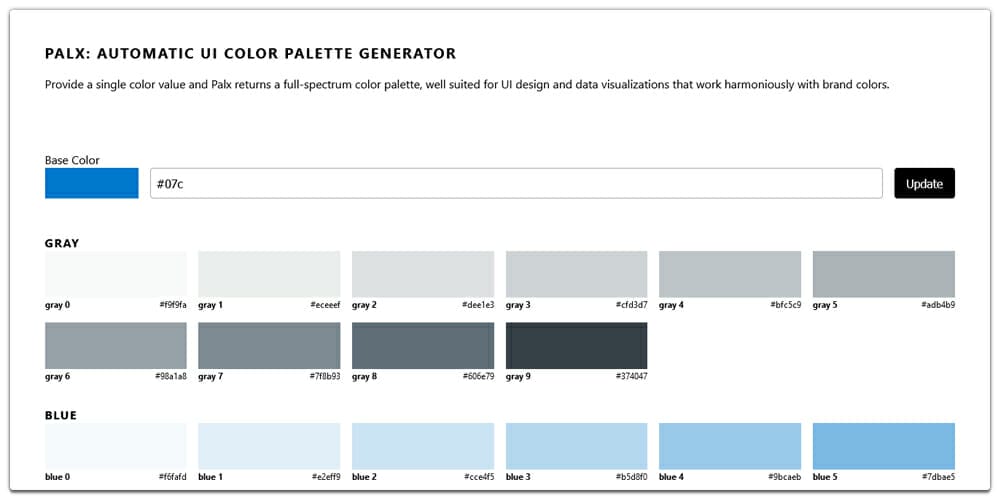Viewport: 1000px width, 500px height.
Task: Select the blue 1 color swatch
Action: click(x=269, y=446)
